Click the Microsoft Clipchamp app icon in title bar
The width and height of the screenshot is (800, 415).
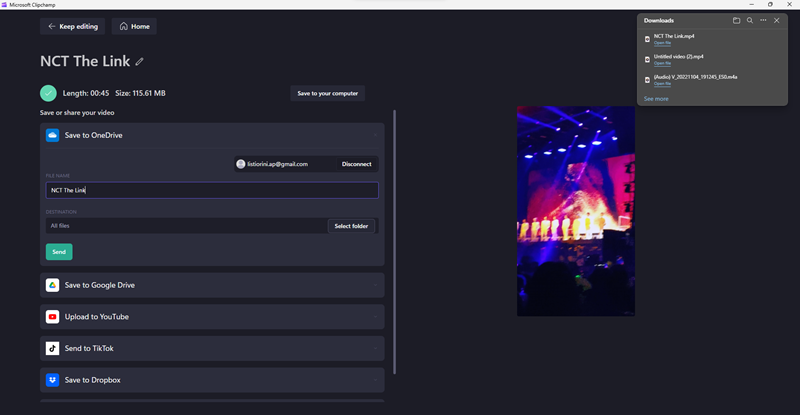click(x=4, y=5)
